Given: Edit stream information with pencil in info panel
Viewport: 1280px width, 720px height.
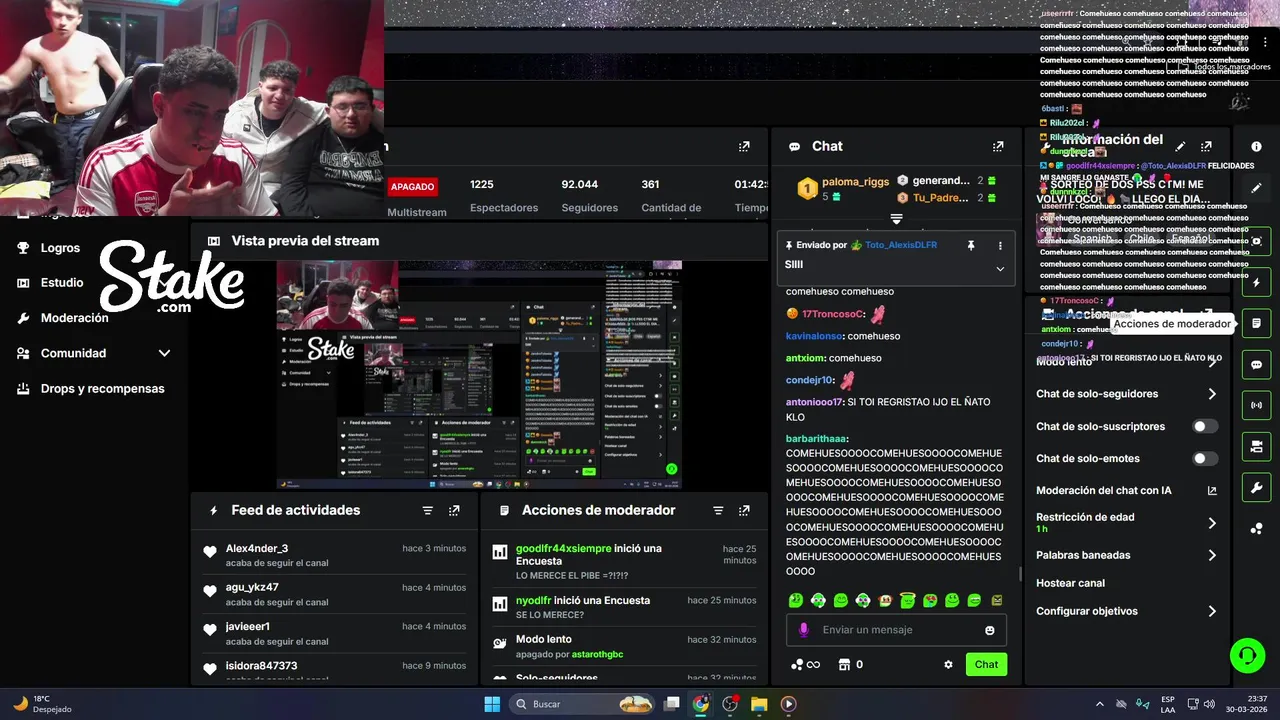Looking at the screenshot, I should (x=1180, y=146).
